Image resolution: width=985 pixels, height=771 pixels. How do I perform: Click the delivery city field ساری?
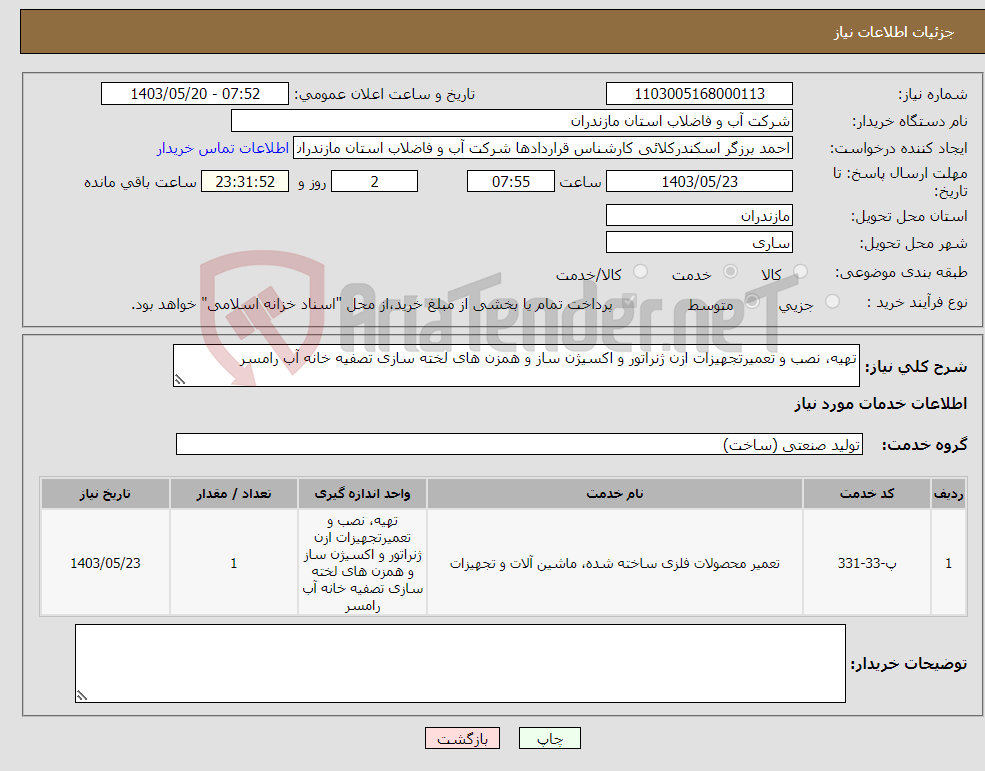pos(699,243)
